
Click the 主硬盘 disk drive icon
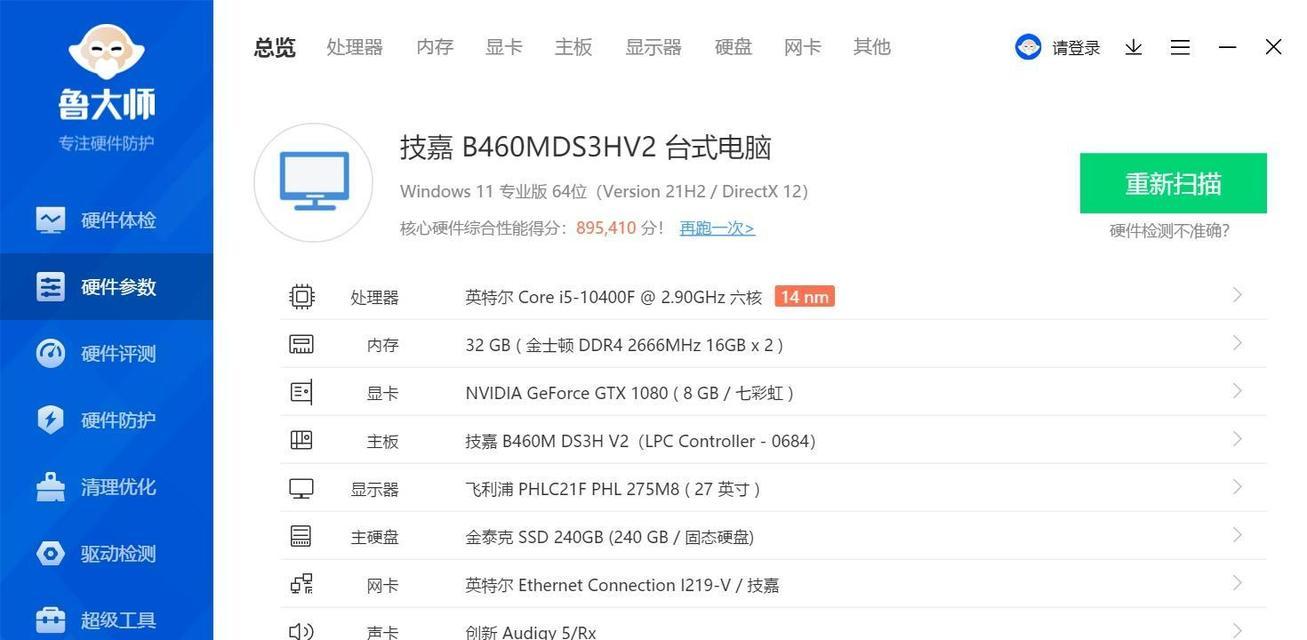(301, 537)
